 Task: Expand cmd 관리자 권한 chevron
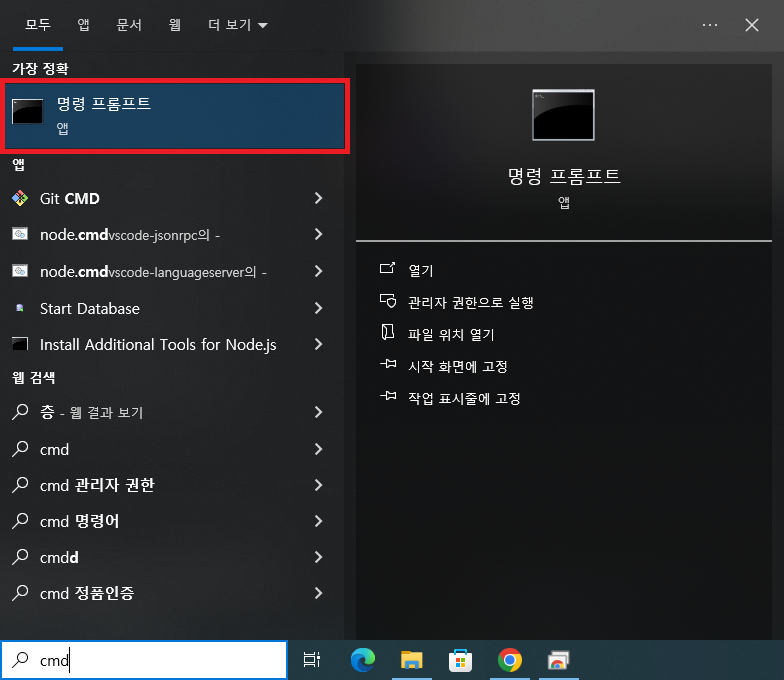[318, 485]
